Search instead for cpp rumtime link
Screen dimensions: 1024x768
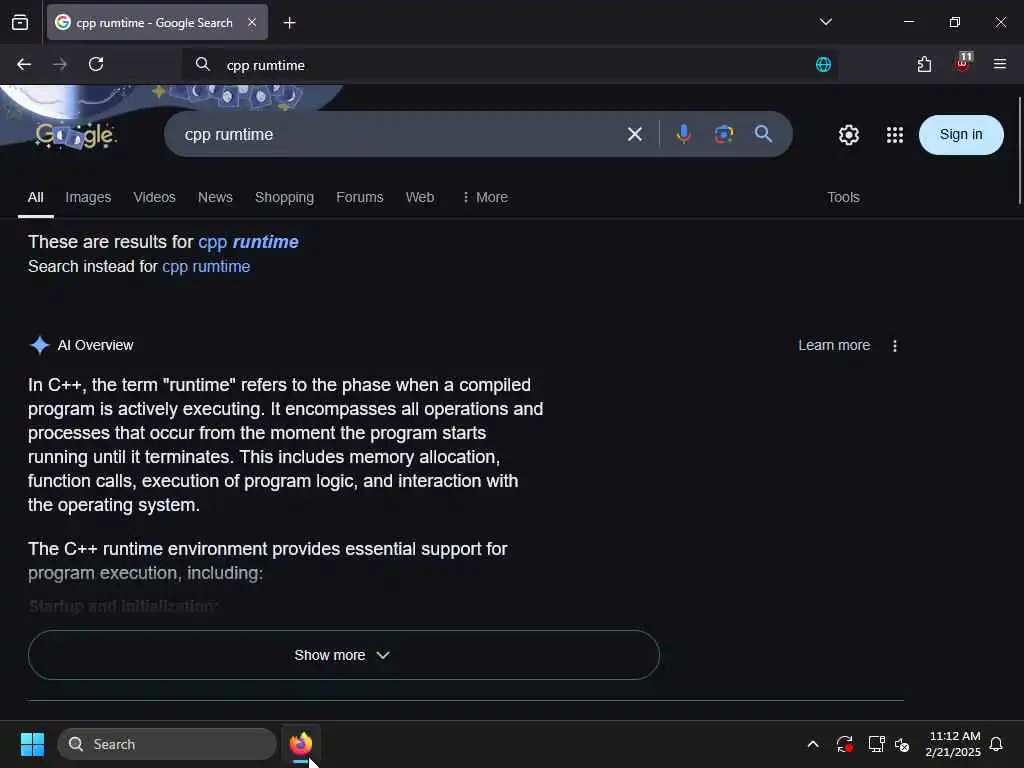[x=206, y=266]
